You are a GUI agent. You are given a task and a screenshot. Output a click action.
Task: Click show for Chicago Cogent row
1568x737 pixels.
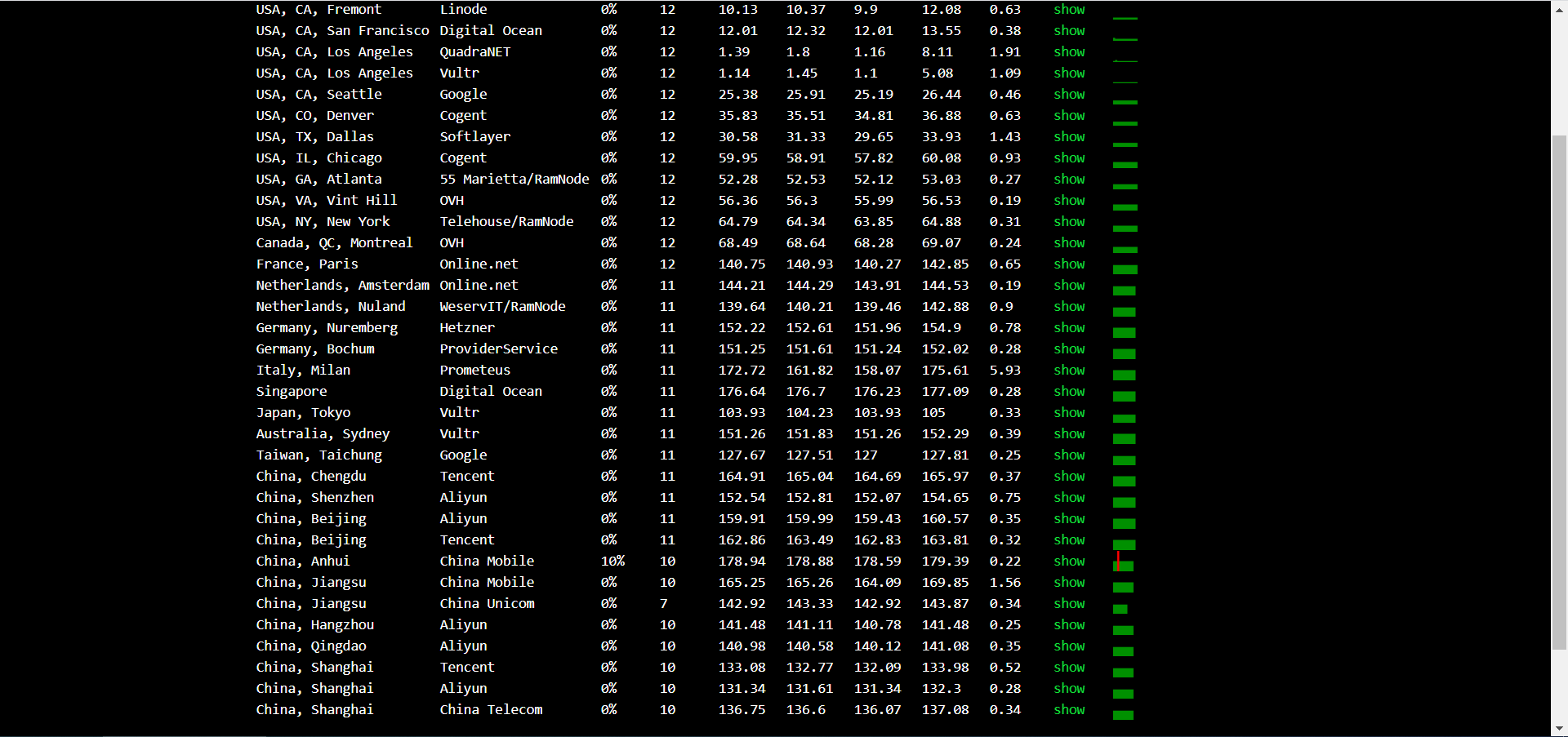coord(1069,158)
